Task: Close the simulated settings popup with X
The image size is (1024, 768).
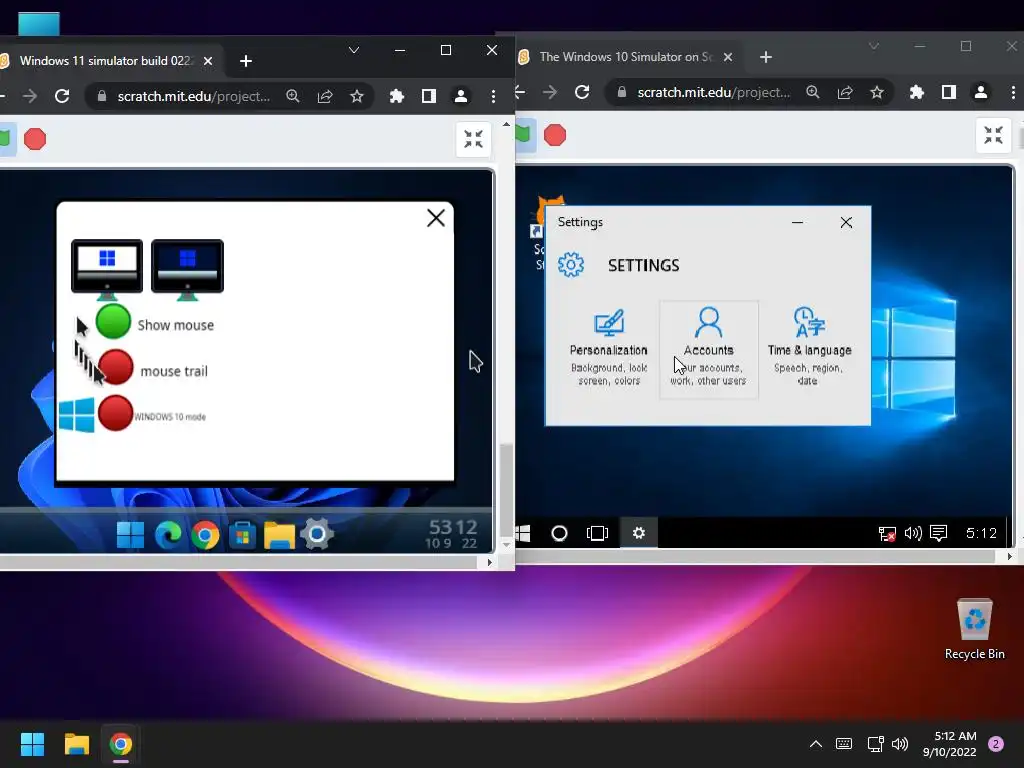Action: click(x=436, y=218)
